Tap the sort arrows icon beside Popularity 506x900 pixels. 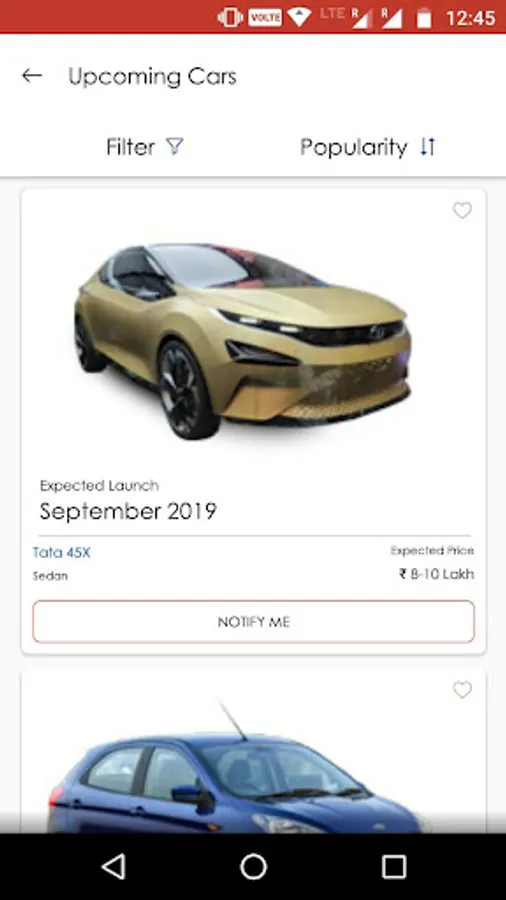pyautogui.click(x=427, y=146)
